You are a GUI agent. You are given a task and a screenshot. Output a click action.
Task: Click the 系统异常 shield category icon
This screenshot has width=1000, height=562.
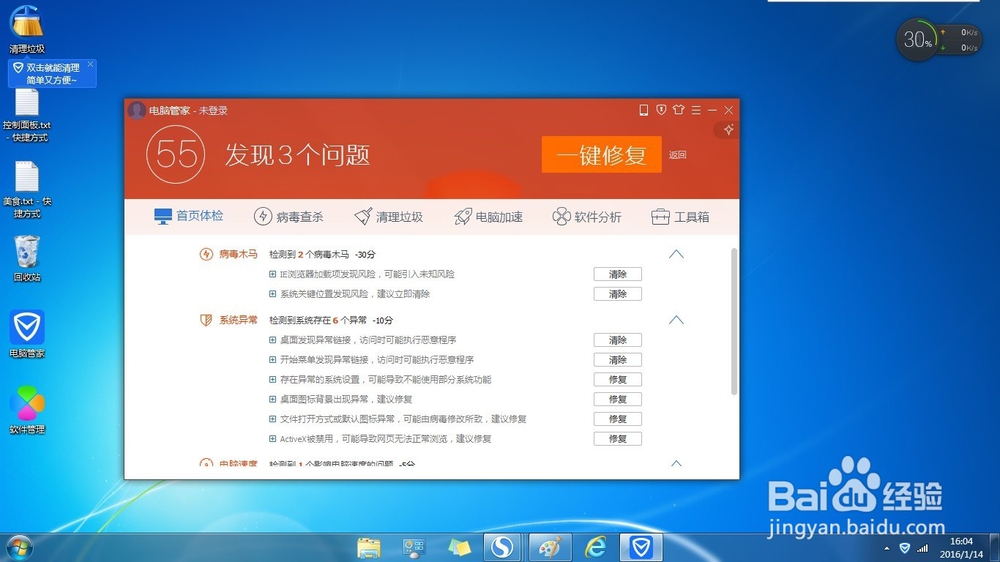click(206, 320)
